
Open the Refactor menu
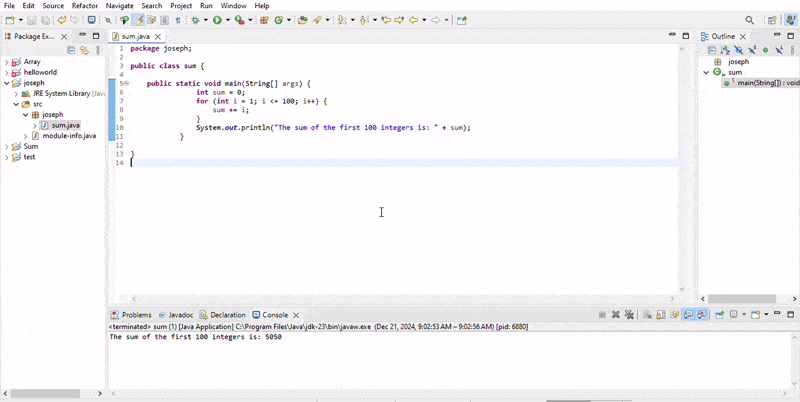[85, 6]
